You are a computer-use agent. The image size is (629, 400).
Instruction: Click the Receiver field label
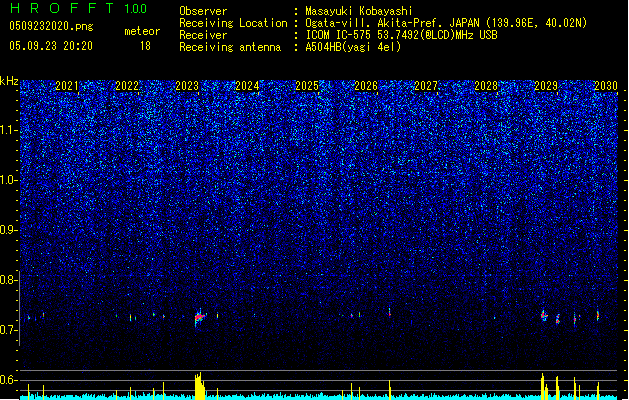[x=203, y=35]
